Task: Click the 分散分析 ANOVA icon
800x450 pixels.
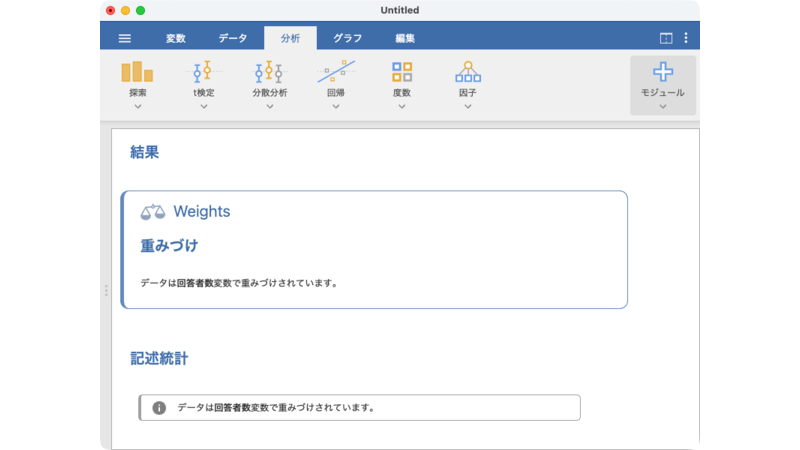Action: tap(269, 72)
